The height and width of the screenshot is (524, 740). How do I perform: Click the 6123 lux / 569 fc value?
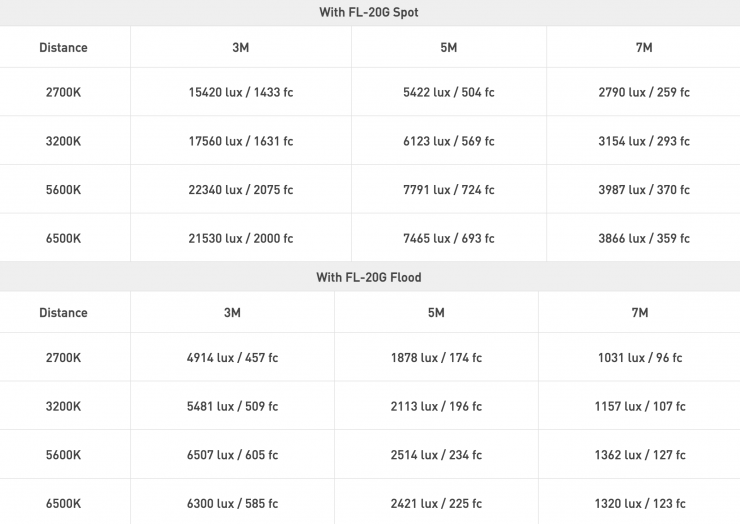tap(448, 141)
